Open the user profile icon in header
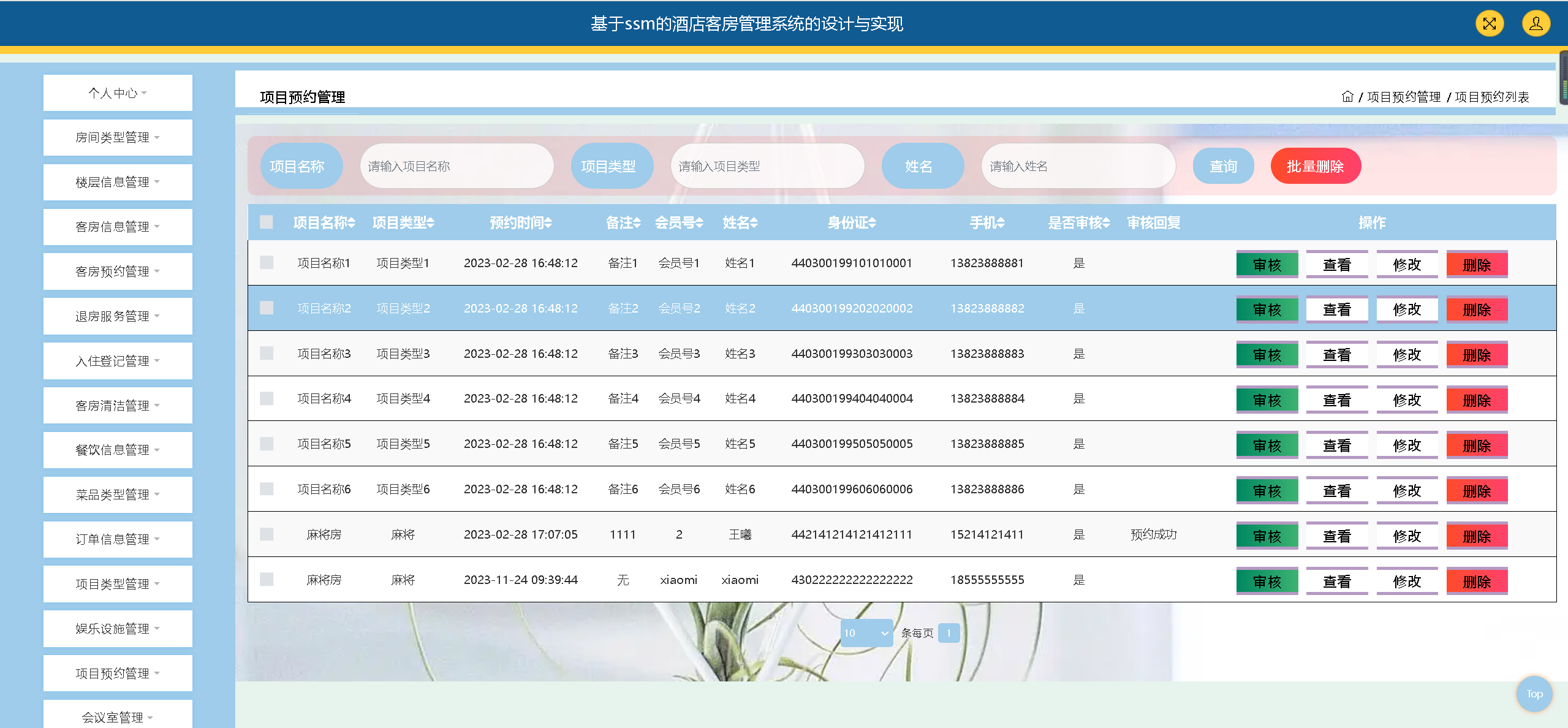This screenshot has width=1568, height=728. 1536,24
